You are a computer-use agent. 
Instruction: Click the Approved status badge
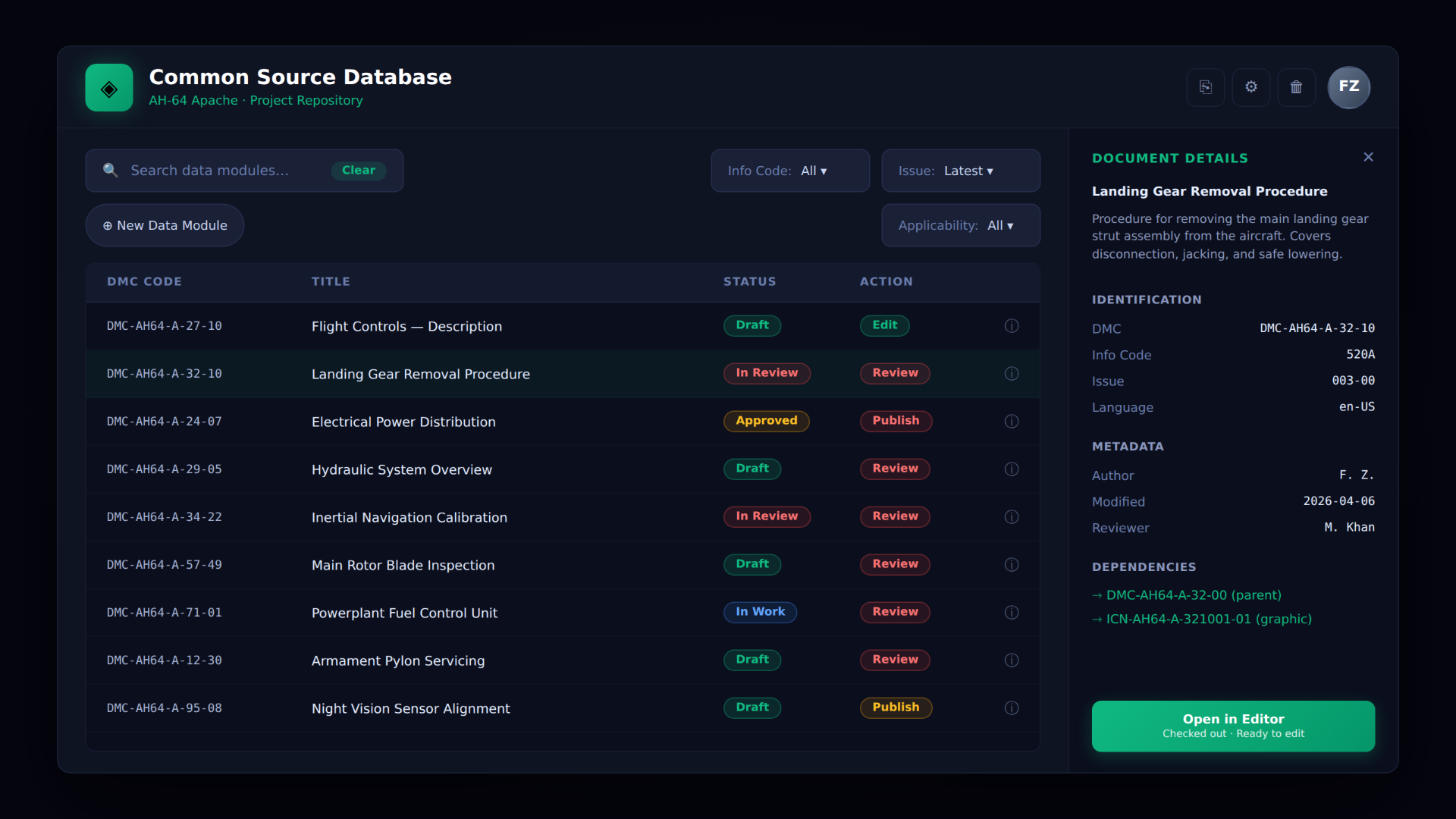pos(766,421)
